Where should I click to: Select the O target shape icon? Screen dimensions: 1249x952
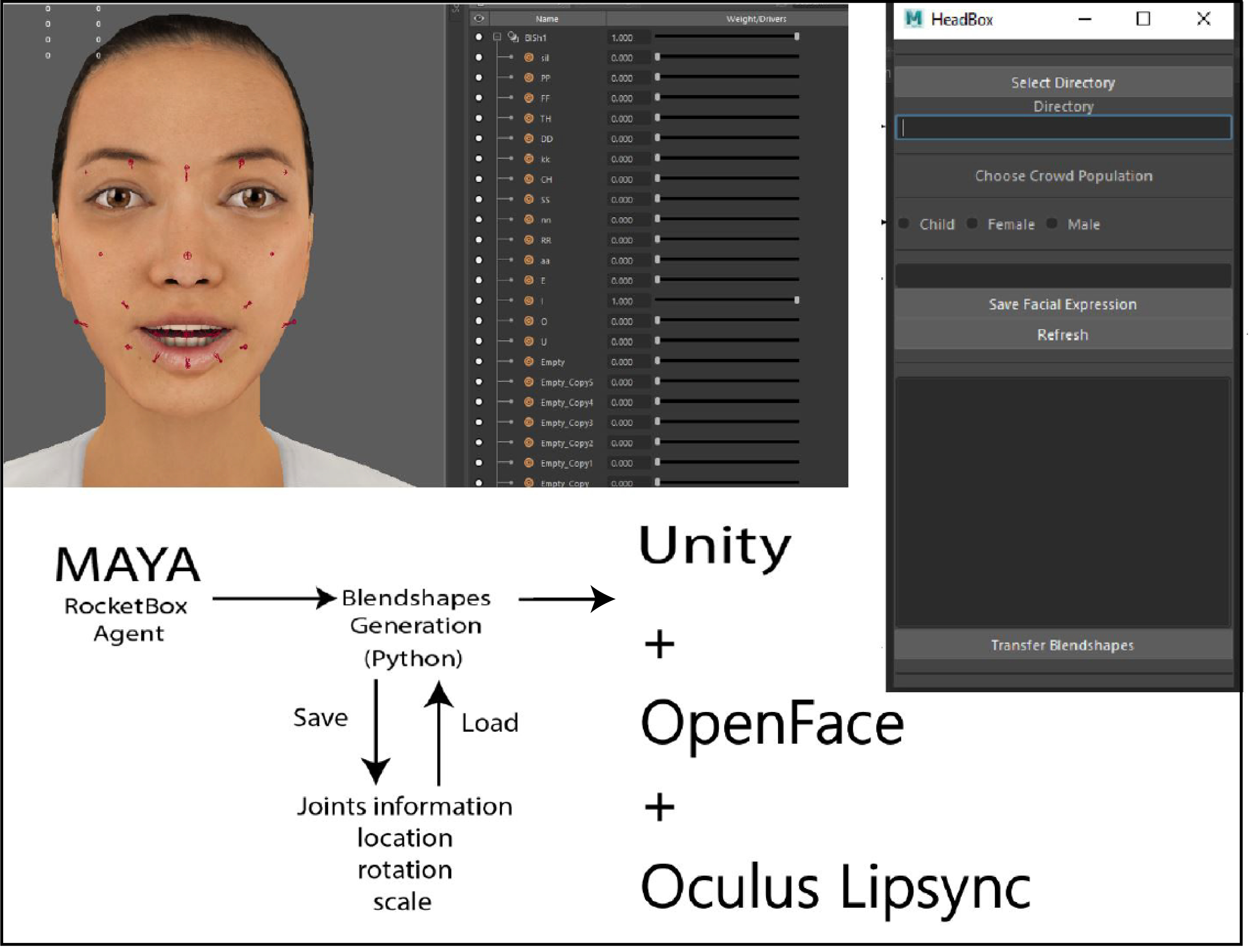[529, 321]
